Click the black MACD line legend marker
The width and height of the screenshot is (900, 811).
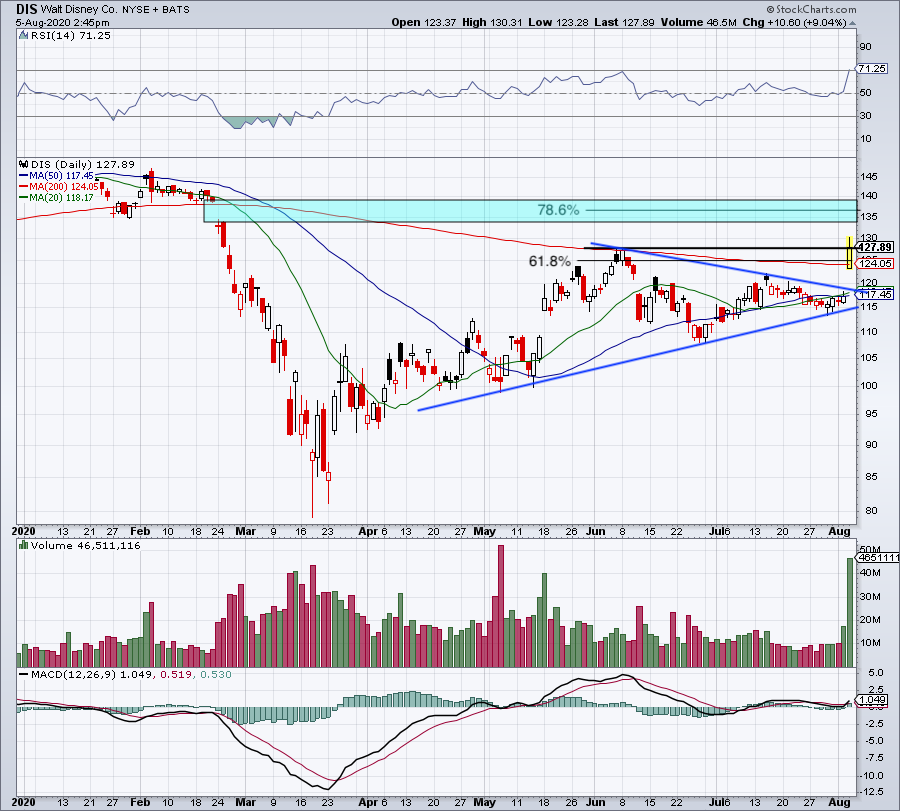23,674
